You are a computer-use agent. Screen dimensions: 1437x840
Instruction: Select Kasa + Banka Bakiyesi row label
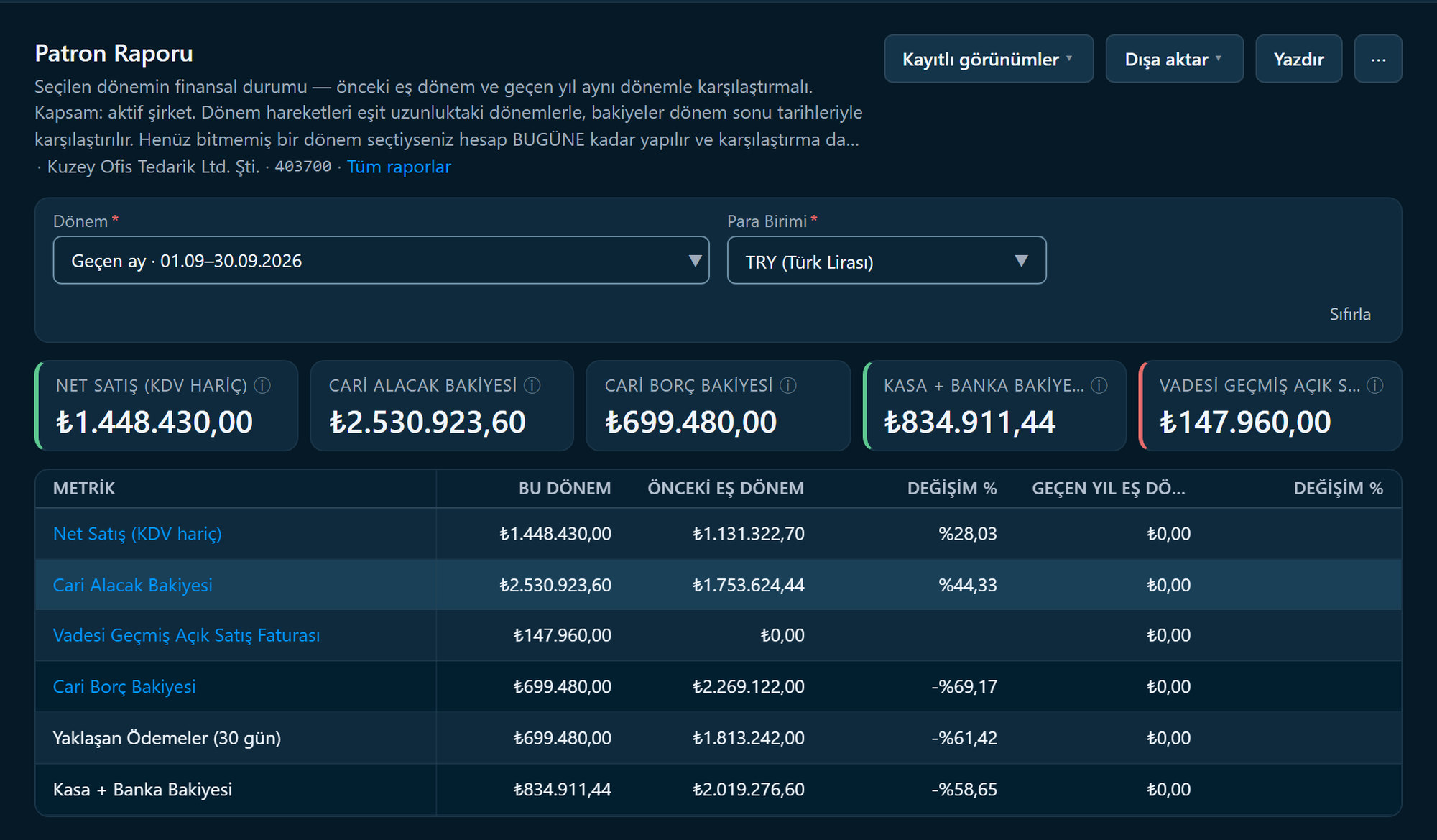click(x=142, y=789)
